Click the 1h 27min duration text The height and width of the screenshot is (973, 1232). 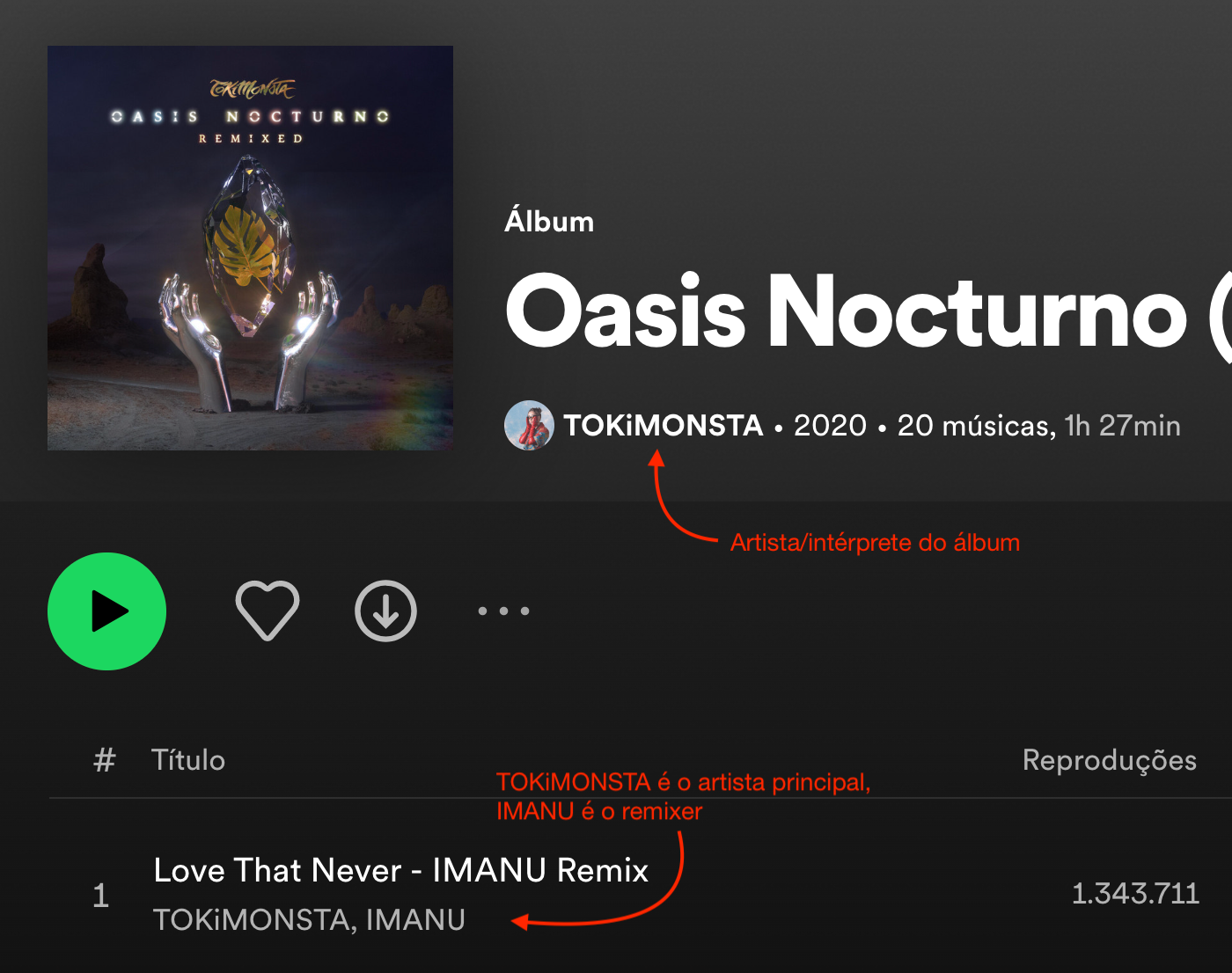coord(1122,426)
